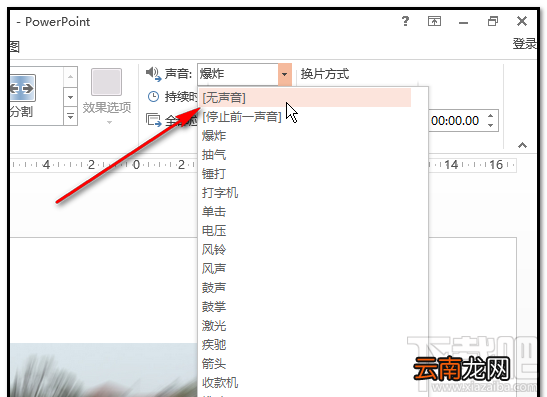This screenshot has width=547, height=397.
Task: Pick the 激光 sound entry
Action: (306, 326)
